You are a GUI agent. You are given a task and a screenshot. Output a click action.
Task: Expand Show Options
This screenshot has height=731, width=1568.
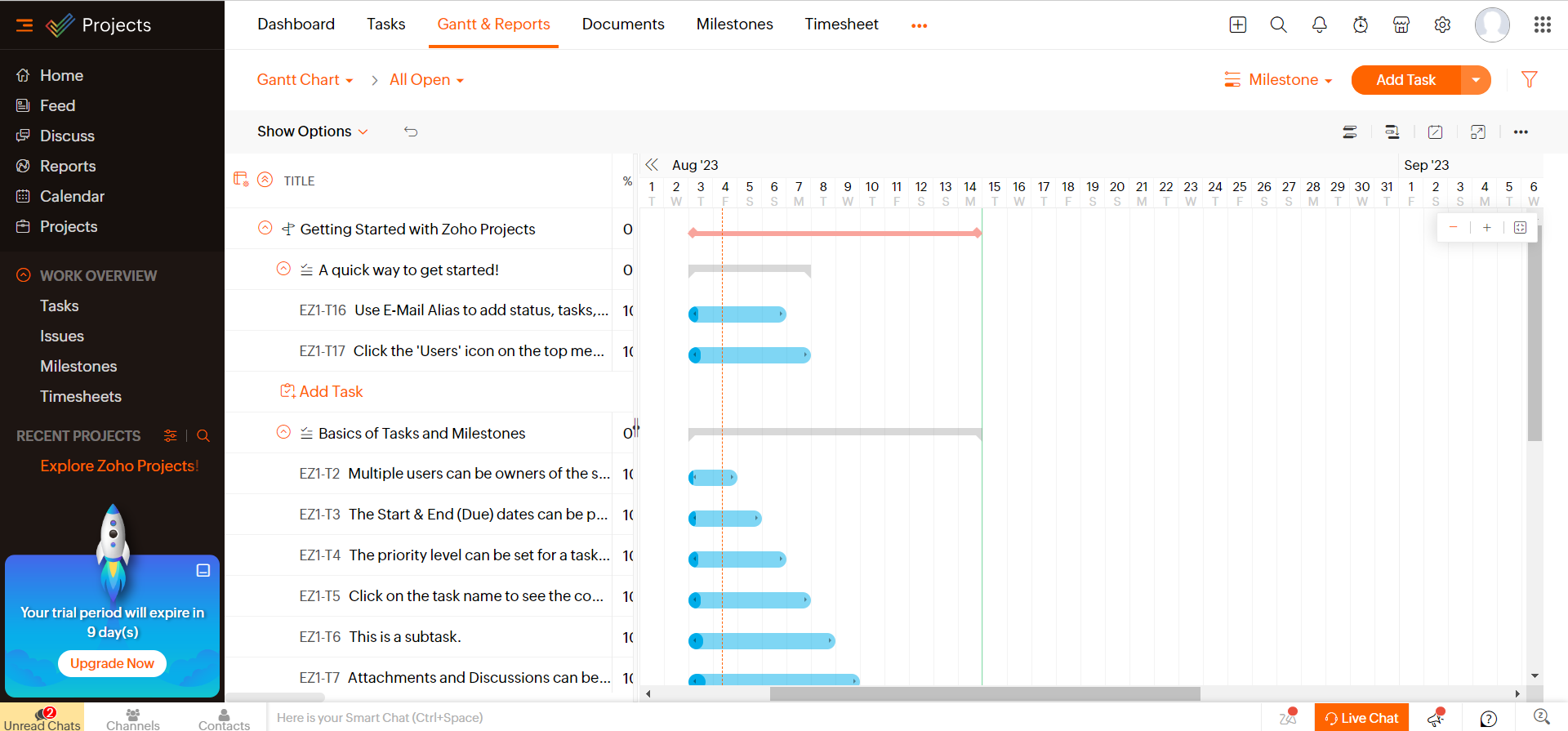coord(312,131)
